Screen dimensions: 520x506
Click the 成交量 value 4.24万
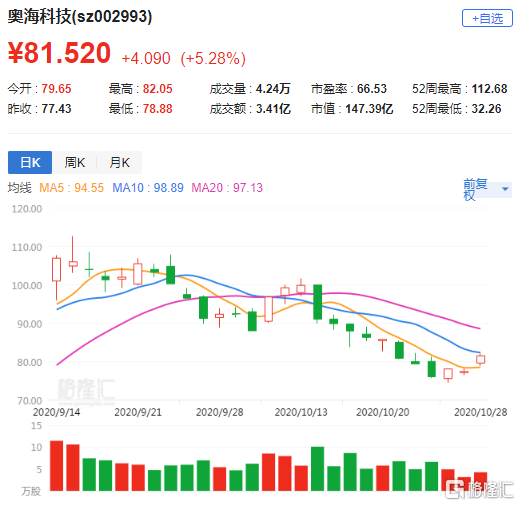click(x=273, y=89)
